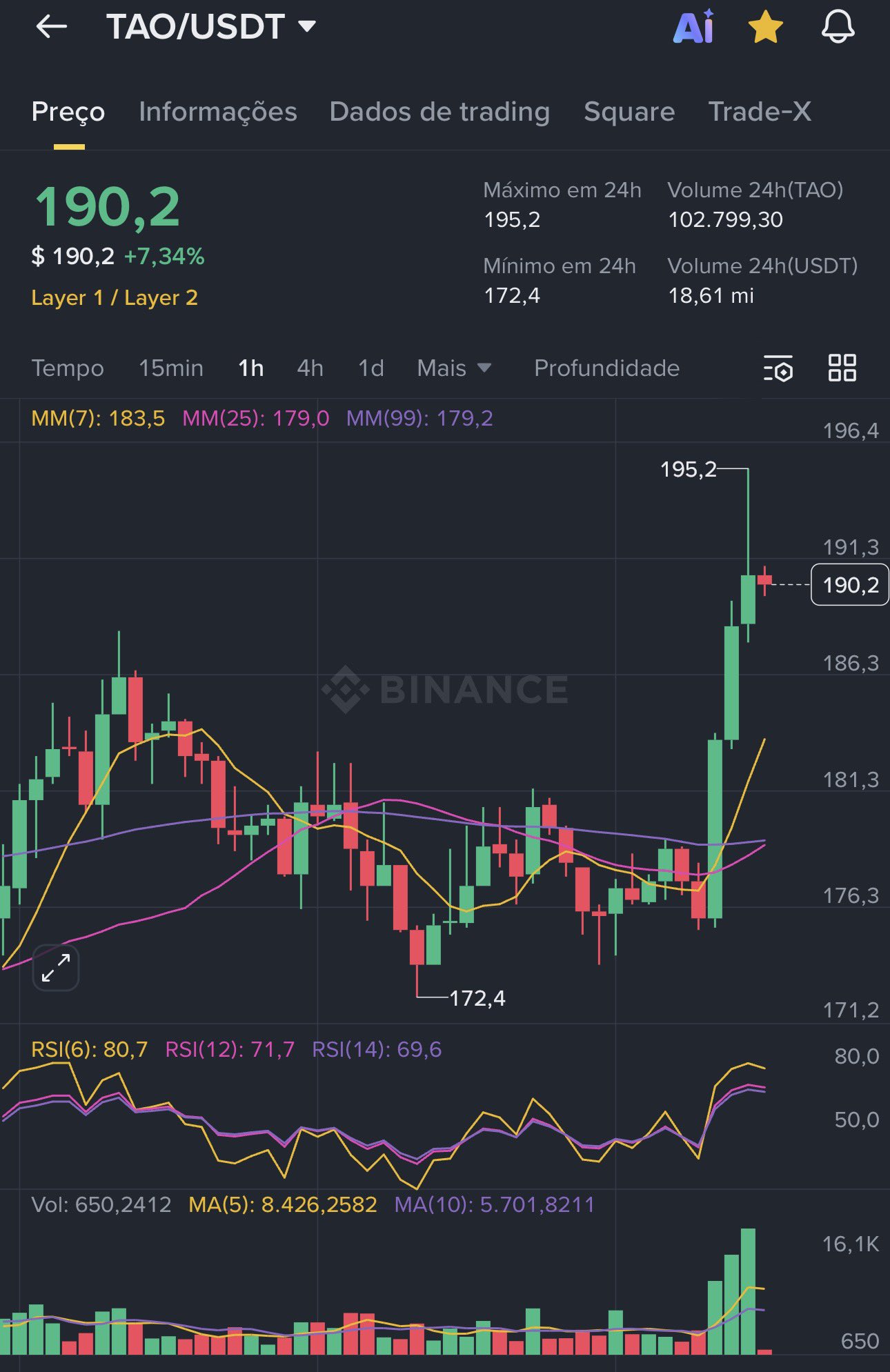This screenshot has width=890, height=1372.
Task: Open the Trade-X tab
Action: [760, 112]
